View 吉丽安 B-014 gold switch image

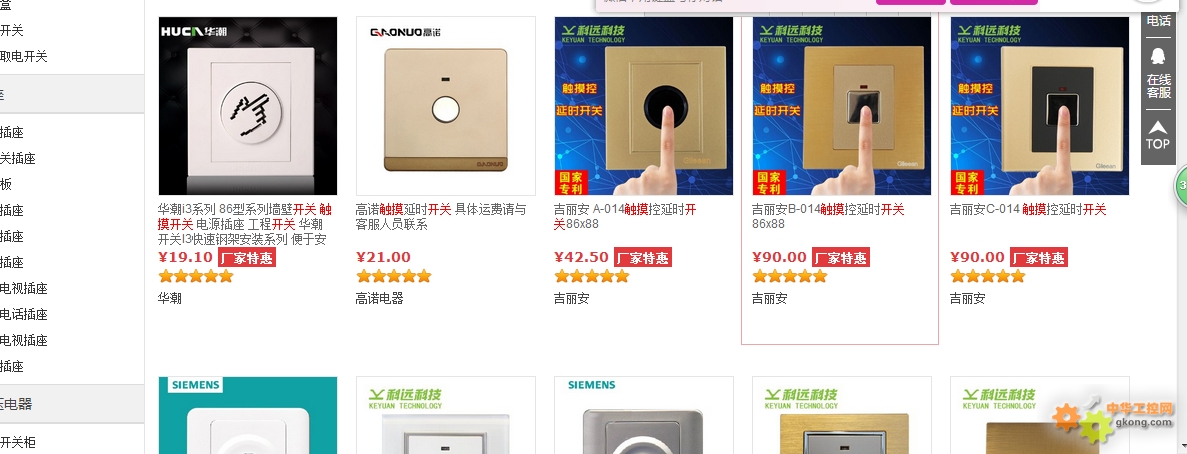pyautogui.click(x=842, y=106)
